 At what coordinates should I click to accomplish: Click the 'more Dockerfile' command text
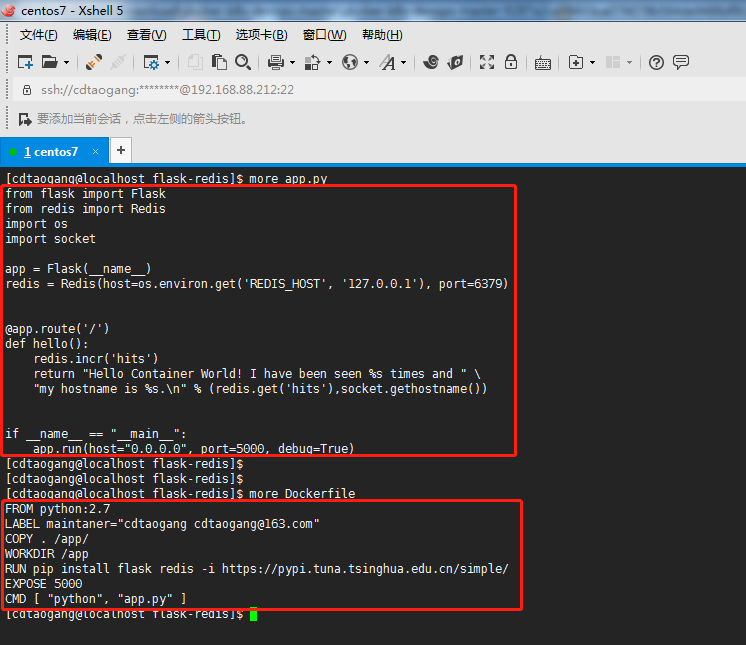click(x=302, y=494)
